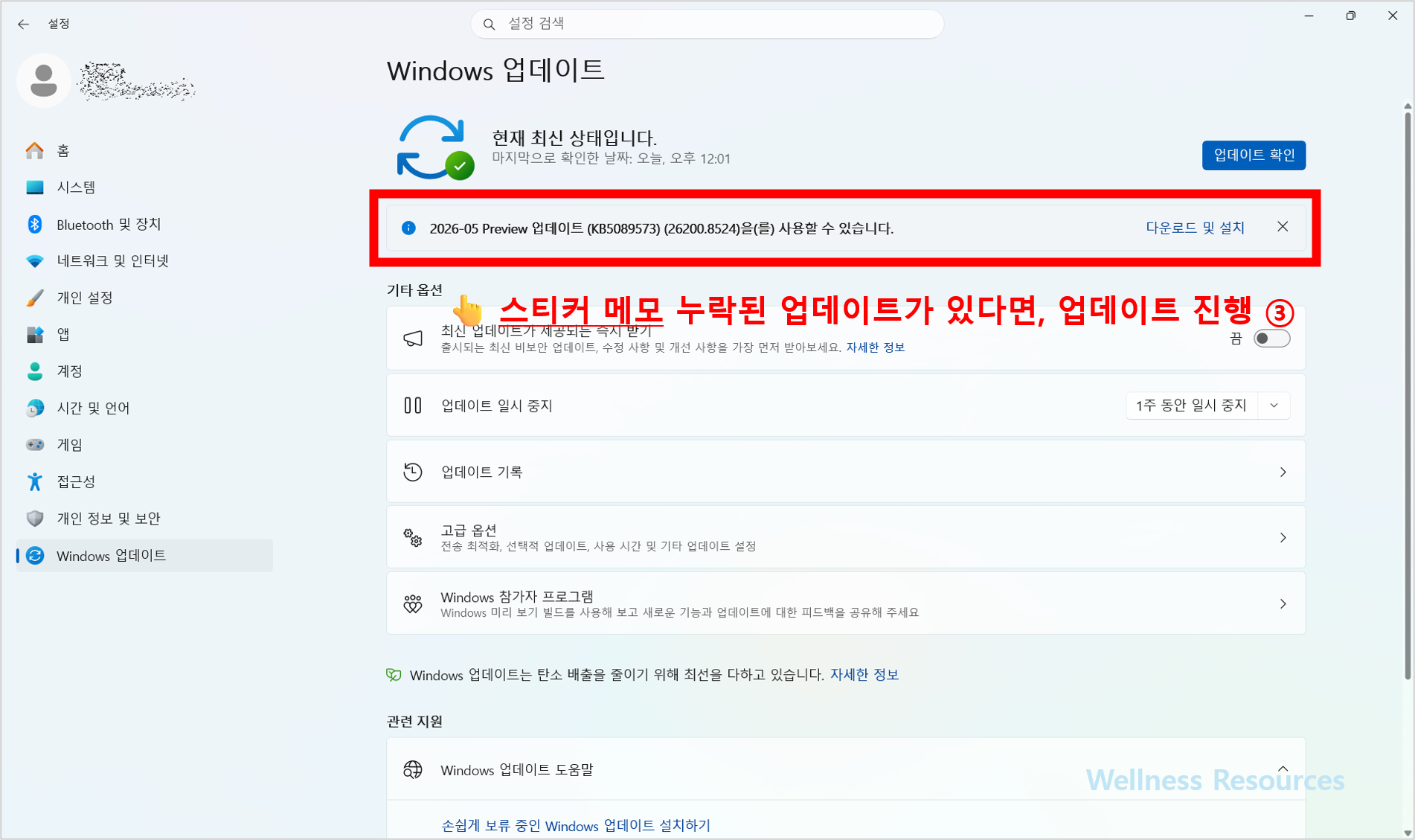Click the user profile avatar
1415x840 pixels.
pos(43,80)
